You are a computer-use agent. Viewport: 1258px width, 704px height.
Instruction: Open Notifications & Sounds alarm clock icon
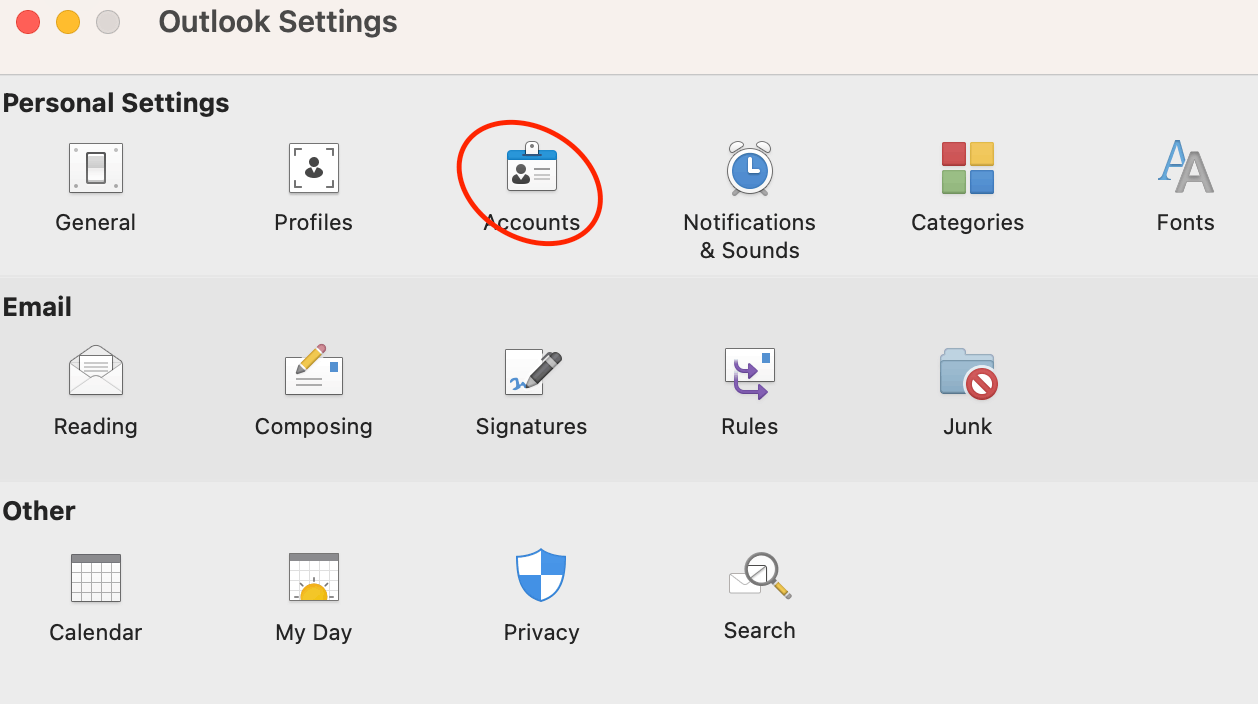[x=749, y=168]
